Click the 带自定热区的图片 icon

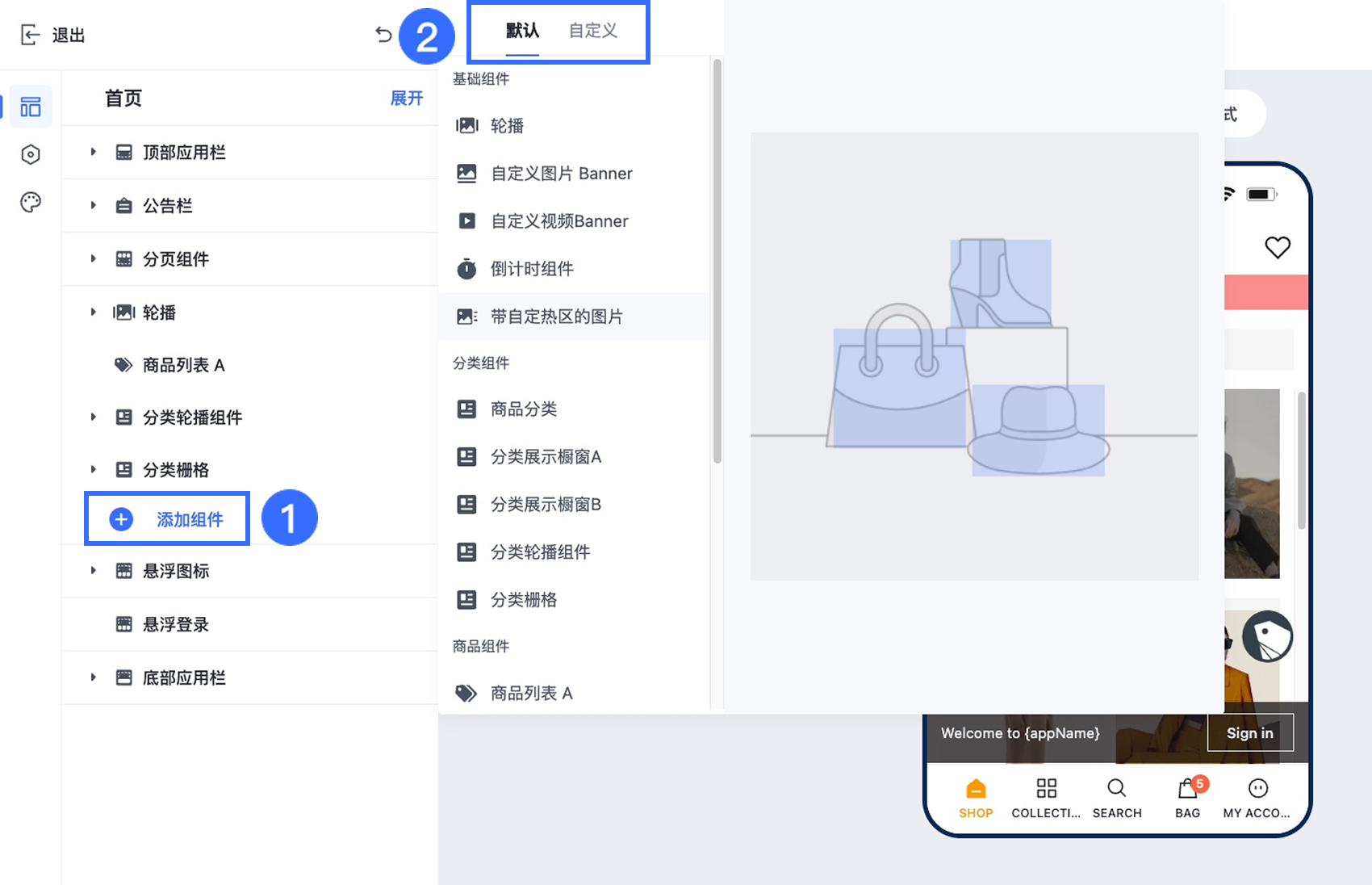pyautogui.click(x=466, y=317)
